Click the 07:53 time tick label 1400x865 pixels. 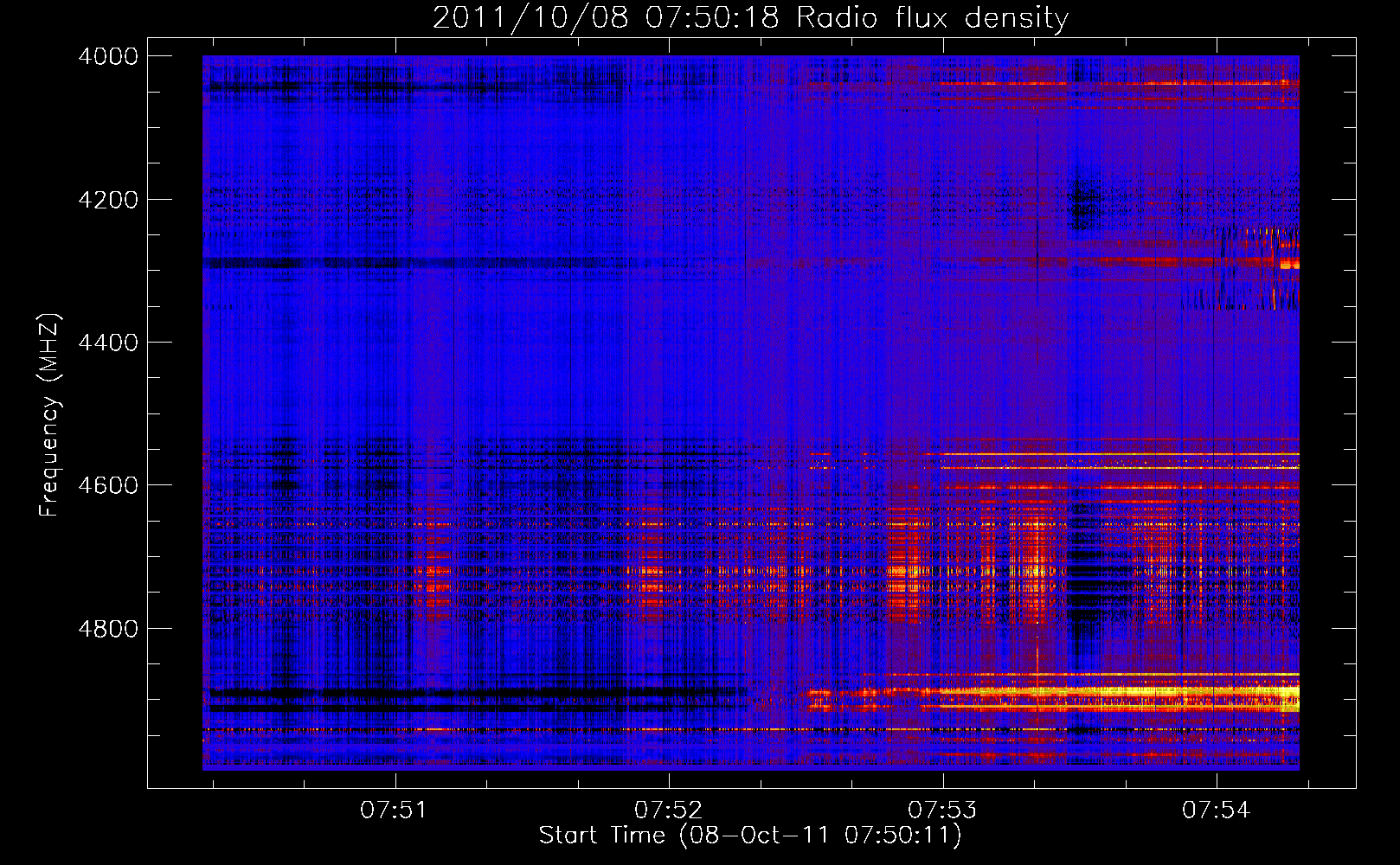point(942,810)
